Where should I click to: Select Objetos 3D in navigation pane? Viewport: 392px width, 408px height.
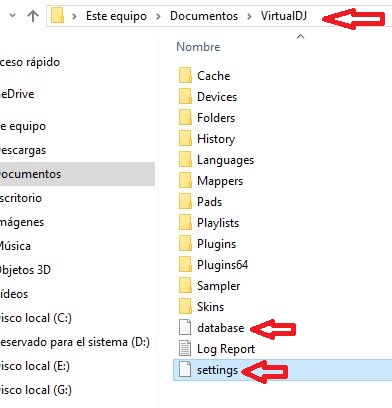[x=25, y=270]
